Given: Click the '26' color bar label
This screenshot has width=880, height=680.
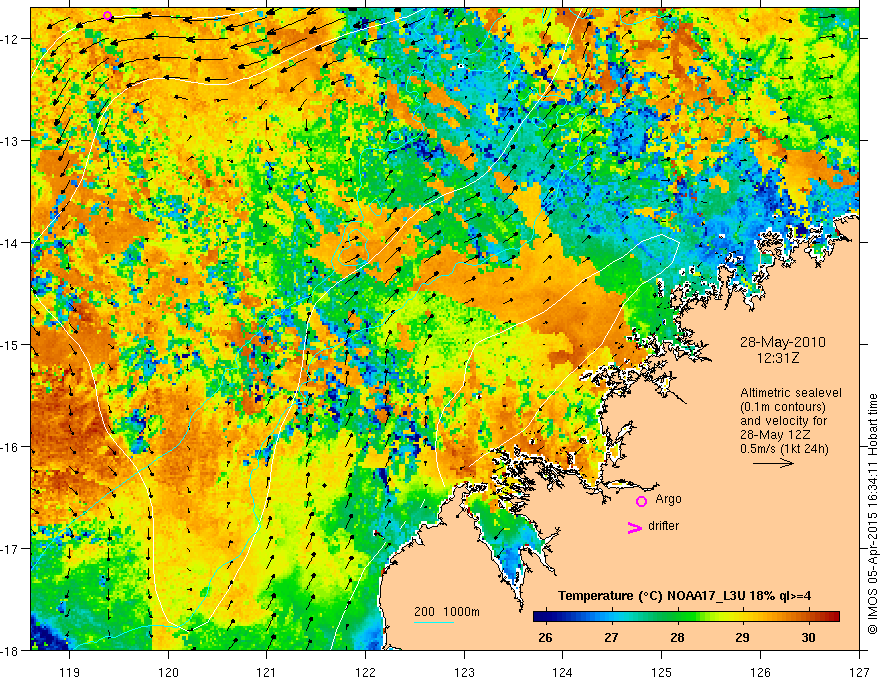Looking at the screenshot, I should coord(545,637).
